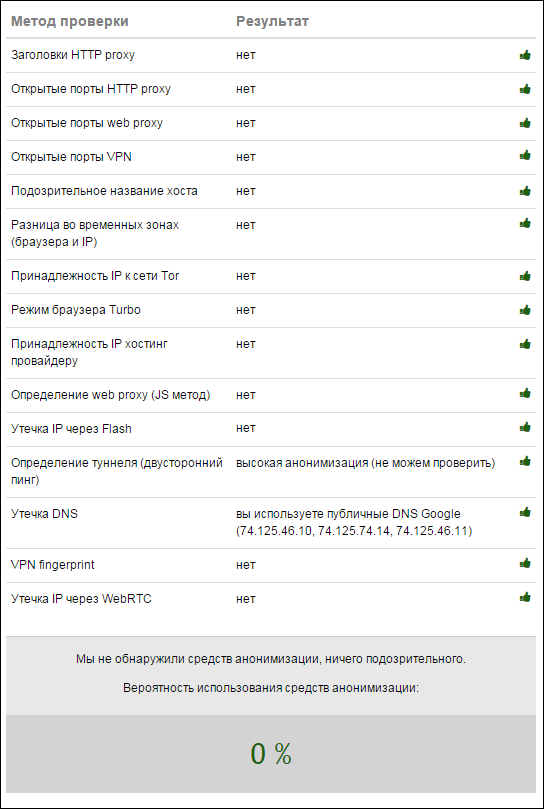The image size is (545, 809).
Task: Click the Мы не обнаружили средств анонимизации message
Action: tap(271, 659)
